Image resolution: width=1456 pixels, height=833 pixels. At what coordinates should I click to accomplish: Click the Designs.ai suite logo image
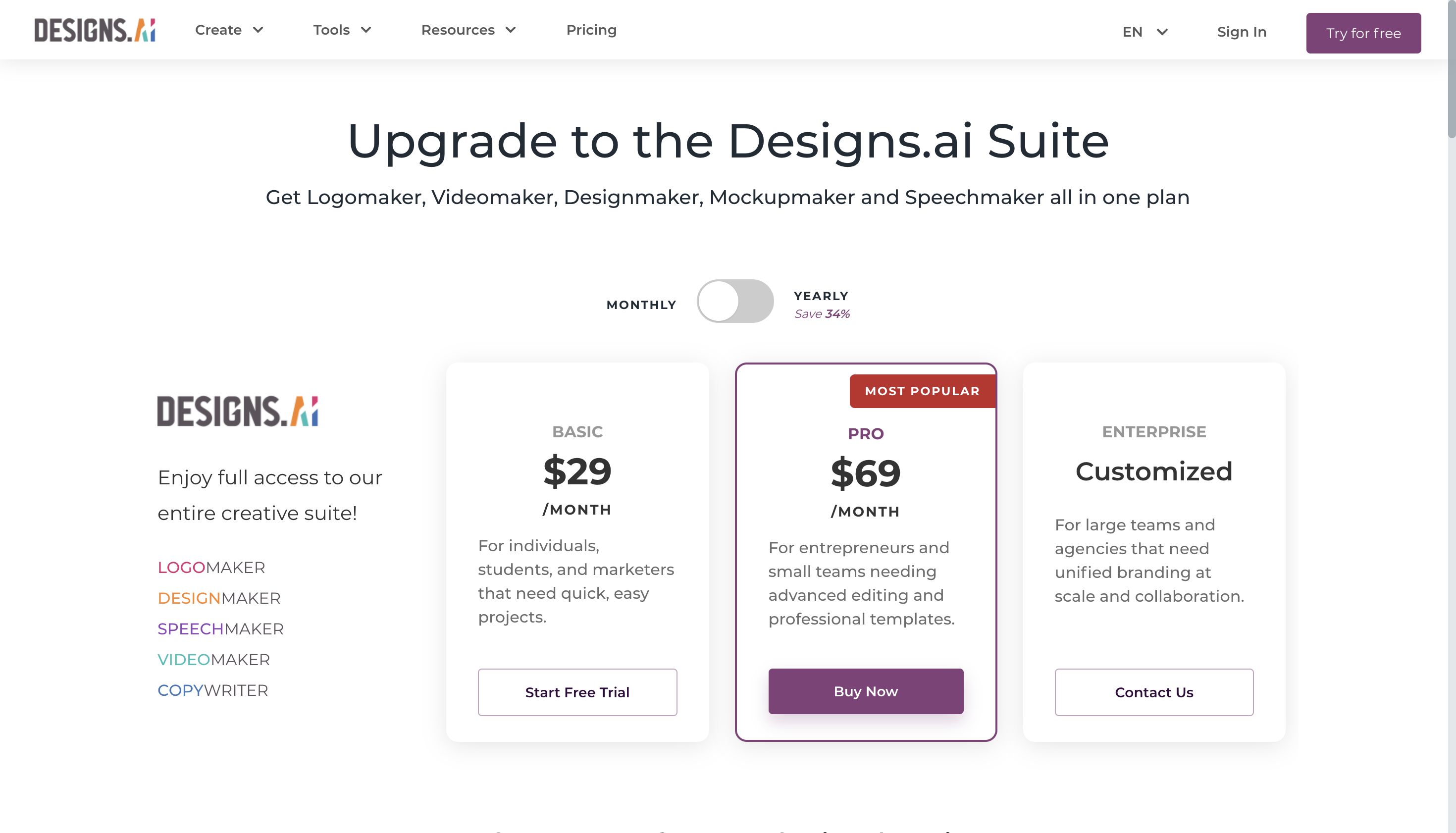coord(238,410)
